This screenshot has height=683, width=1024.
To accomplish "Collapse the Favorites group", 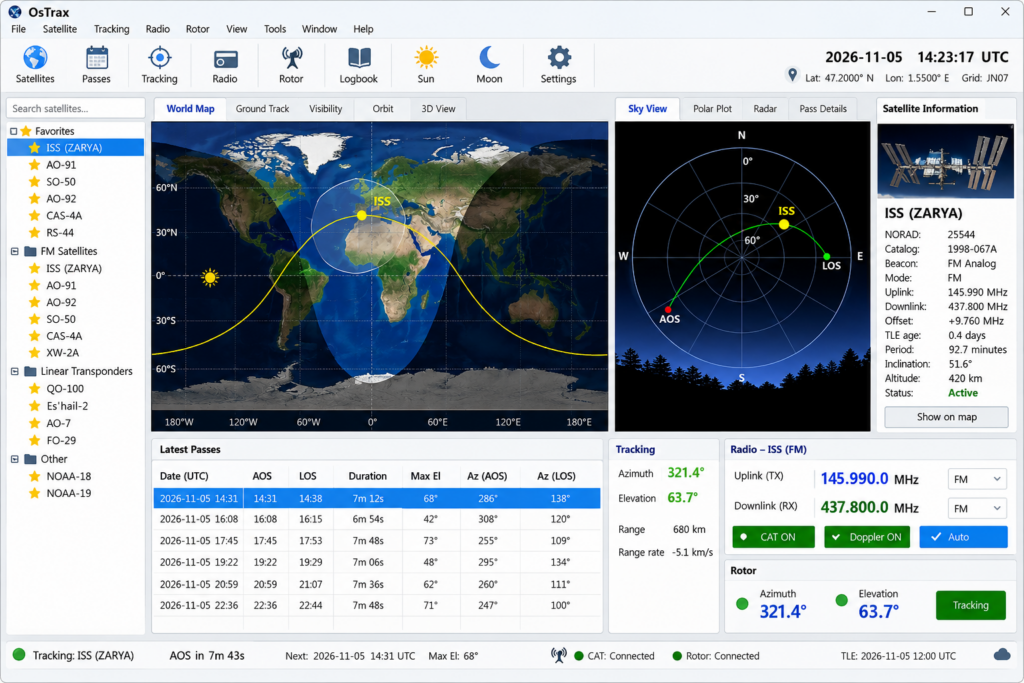I will tap(14, 131).
